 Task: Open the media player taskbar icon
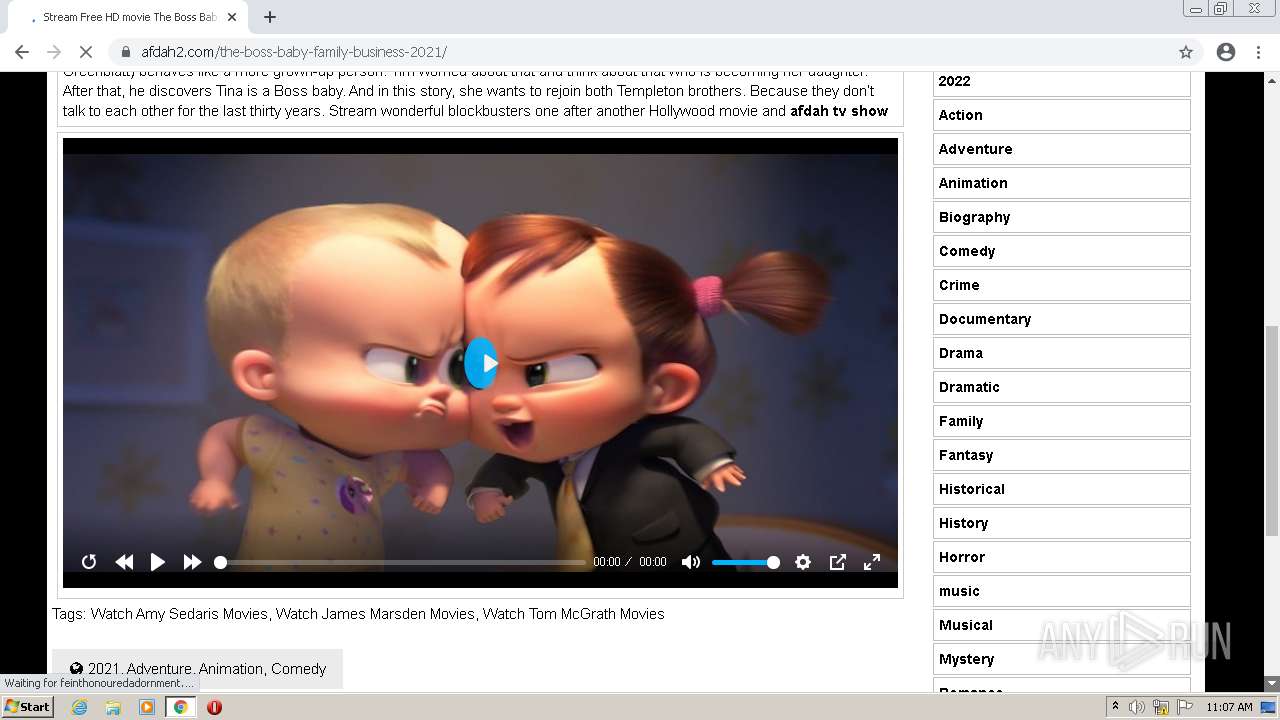(147, 707)
